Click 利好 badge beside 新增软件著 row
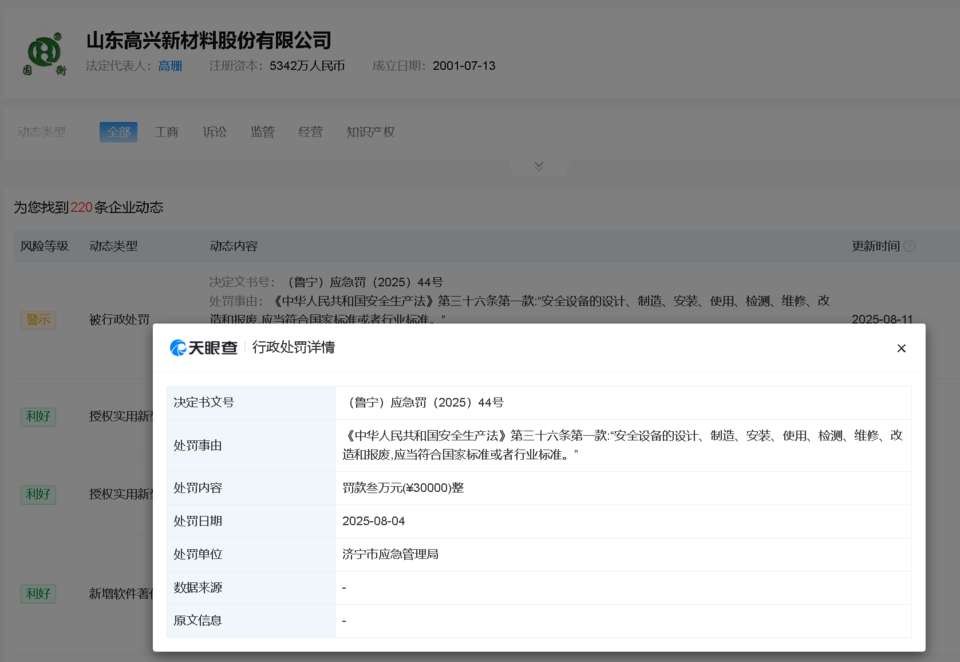Image resolution: width=960 pixels, height=662 pixels. pos(38,593)
